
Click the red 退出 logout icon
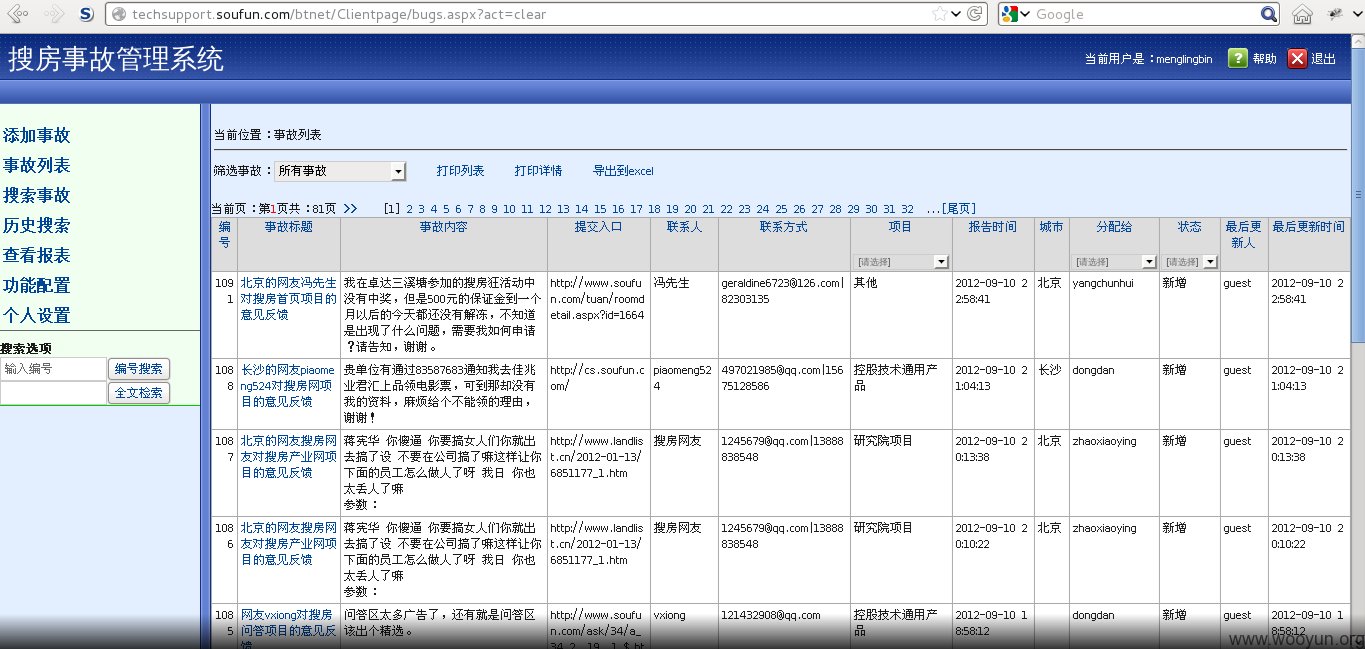(x=1297, y=58)
